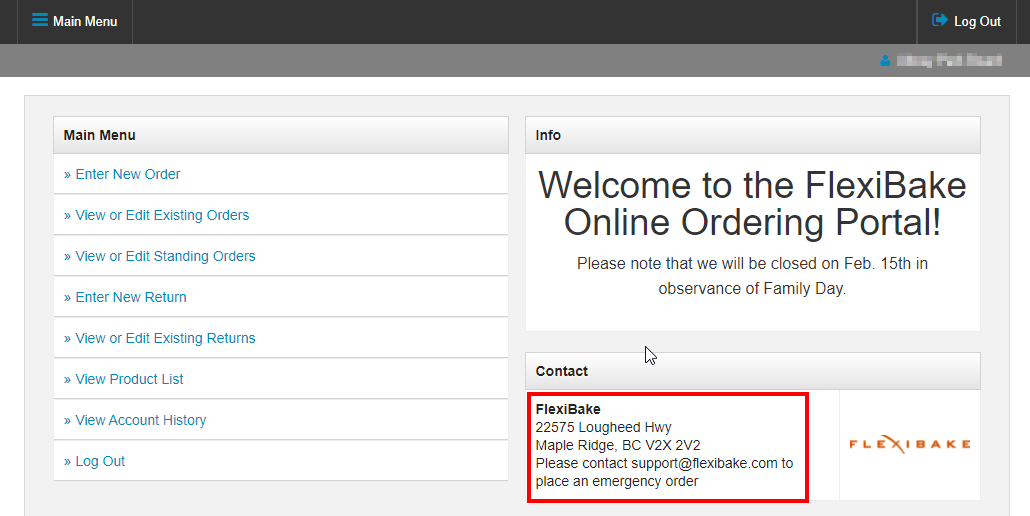Click the Maple Ridge, BC V2X 2V2 line
This screenshot has height=516, width=1030.
pyautogui.click(x=617, y=445)
